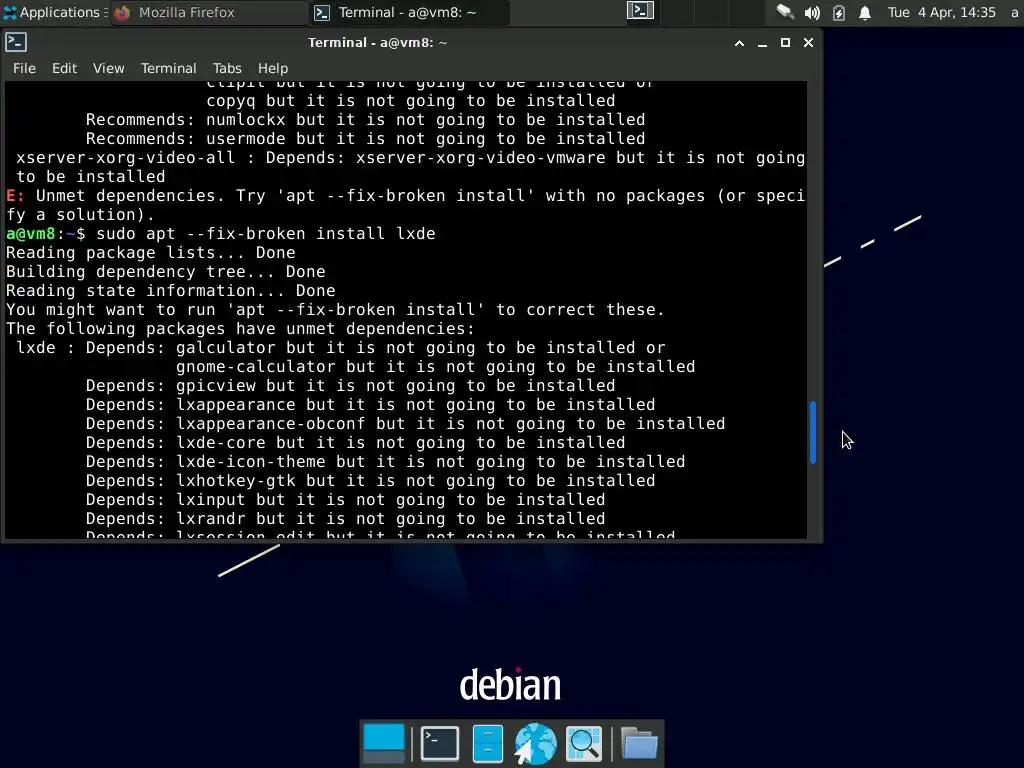Click the user name 'a' in the top panel
Viewport: 1024px width, 768px height.
point(1014,12)
